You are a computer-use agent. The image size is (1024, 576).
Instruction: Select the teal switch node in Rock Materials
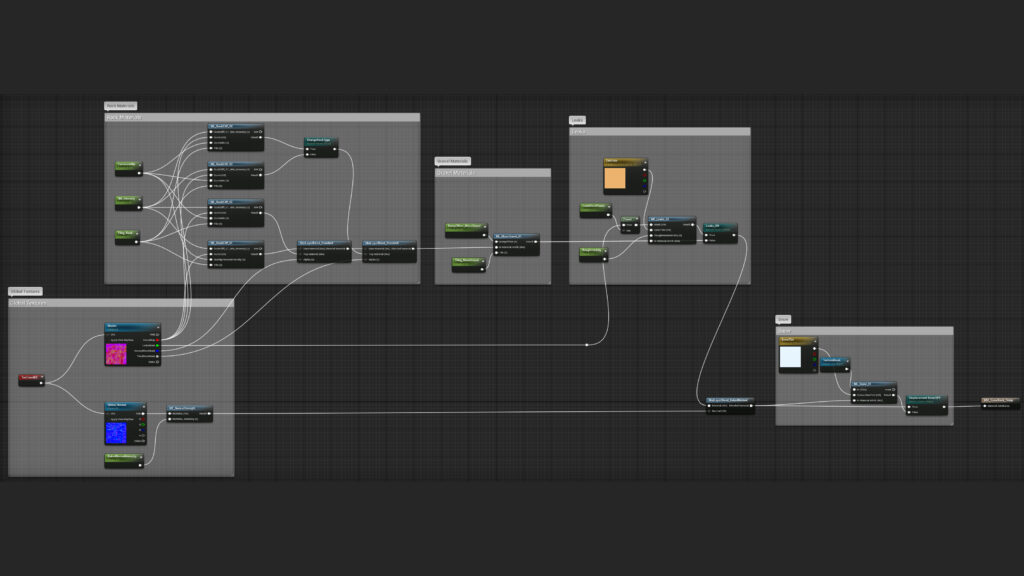pyautogui.click(x=321, y=148)
